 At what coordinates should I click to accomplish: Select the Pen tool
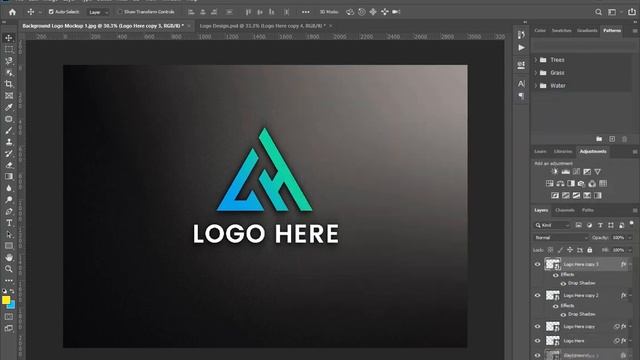pyautogui.click(x=9, y=211)
